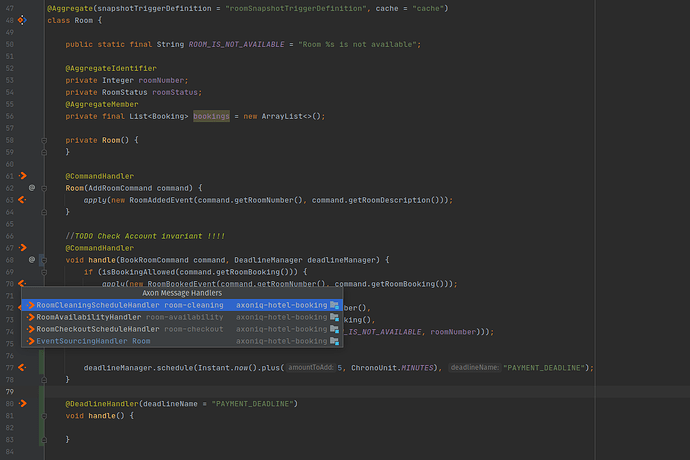Click the fold end marker on line 78
Viewport: 690px width, 460px height.
(44, 379)
